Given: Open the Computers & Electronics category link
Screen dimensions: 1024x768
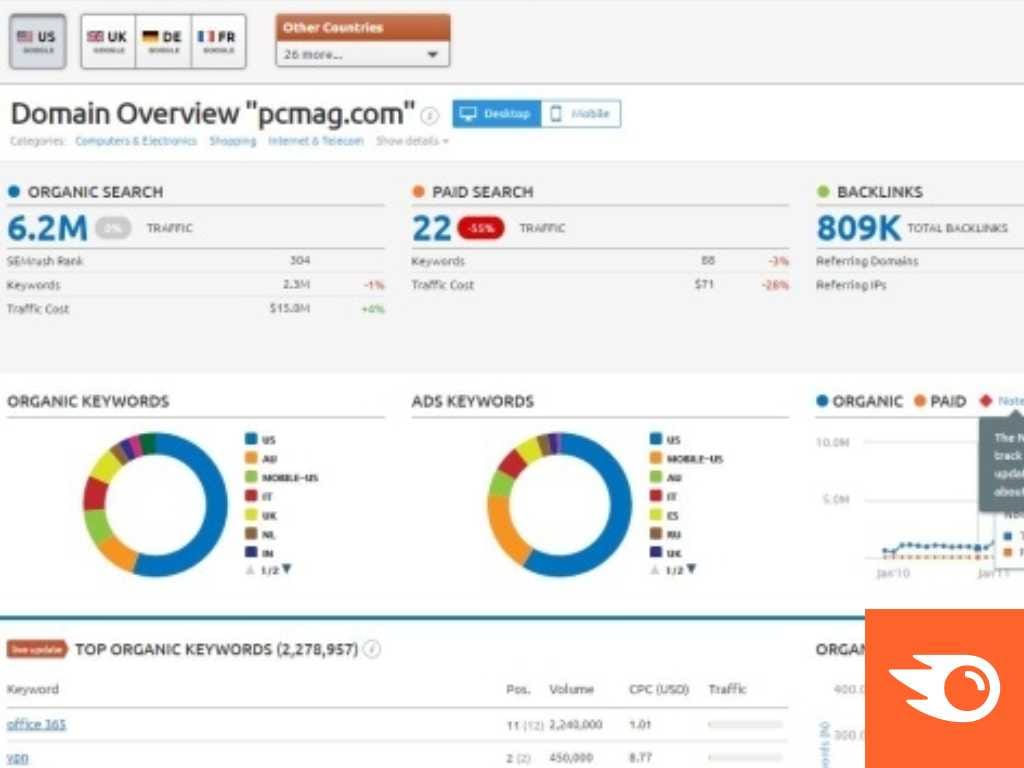Looking at the screenshot, I should (136, 141).
